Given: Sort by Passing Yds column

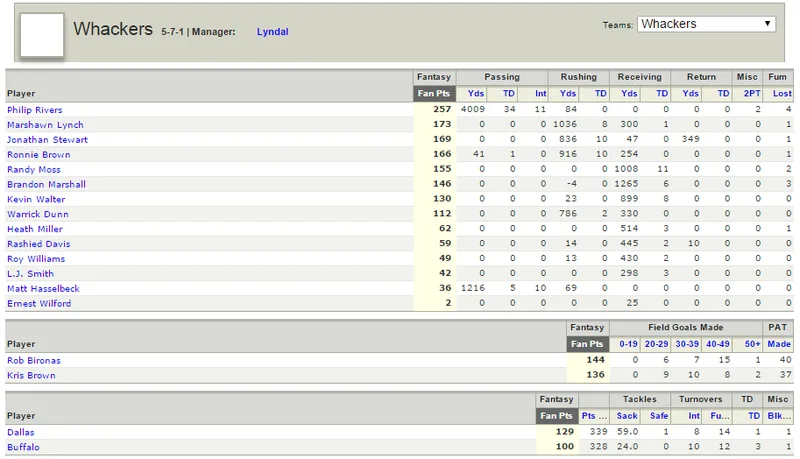Looking at the screenshot, I should point(476,93).
